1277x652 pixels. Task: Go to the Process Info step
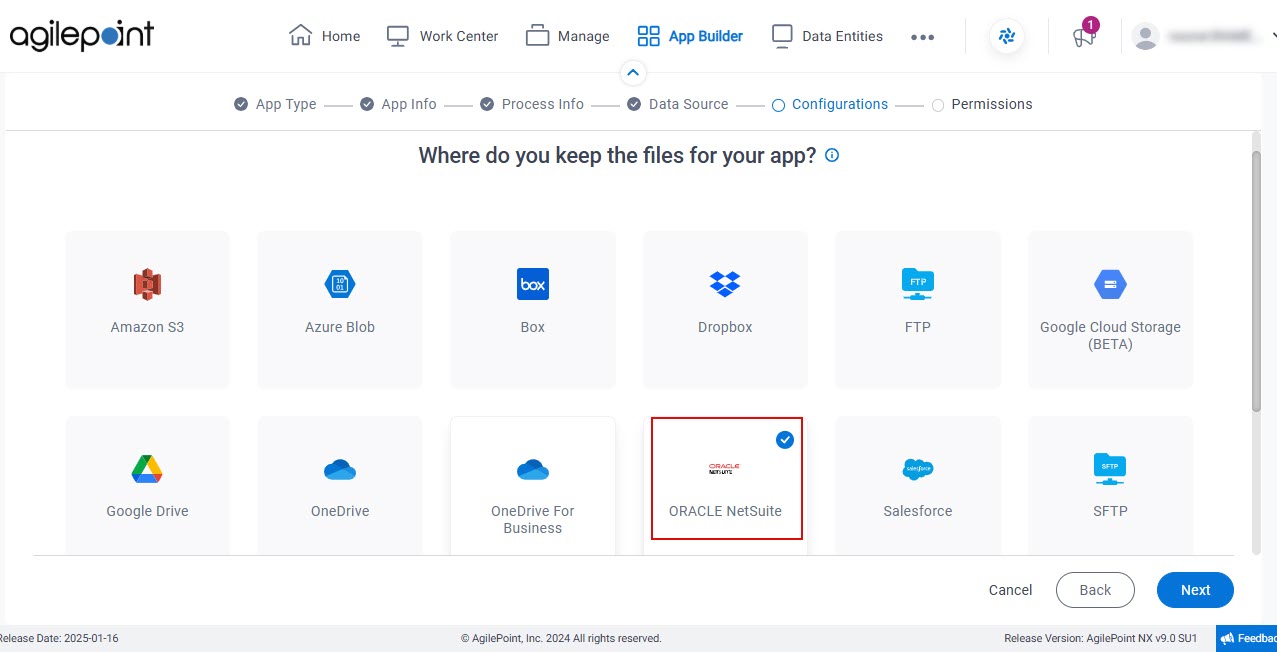(532, 104)
